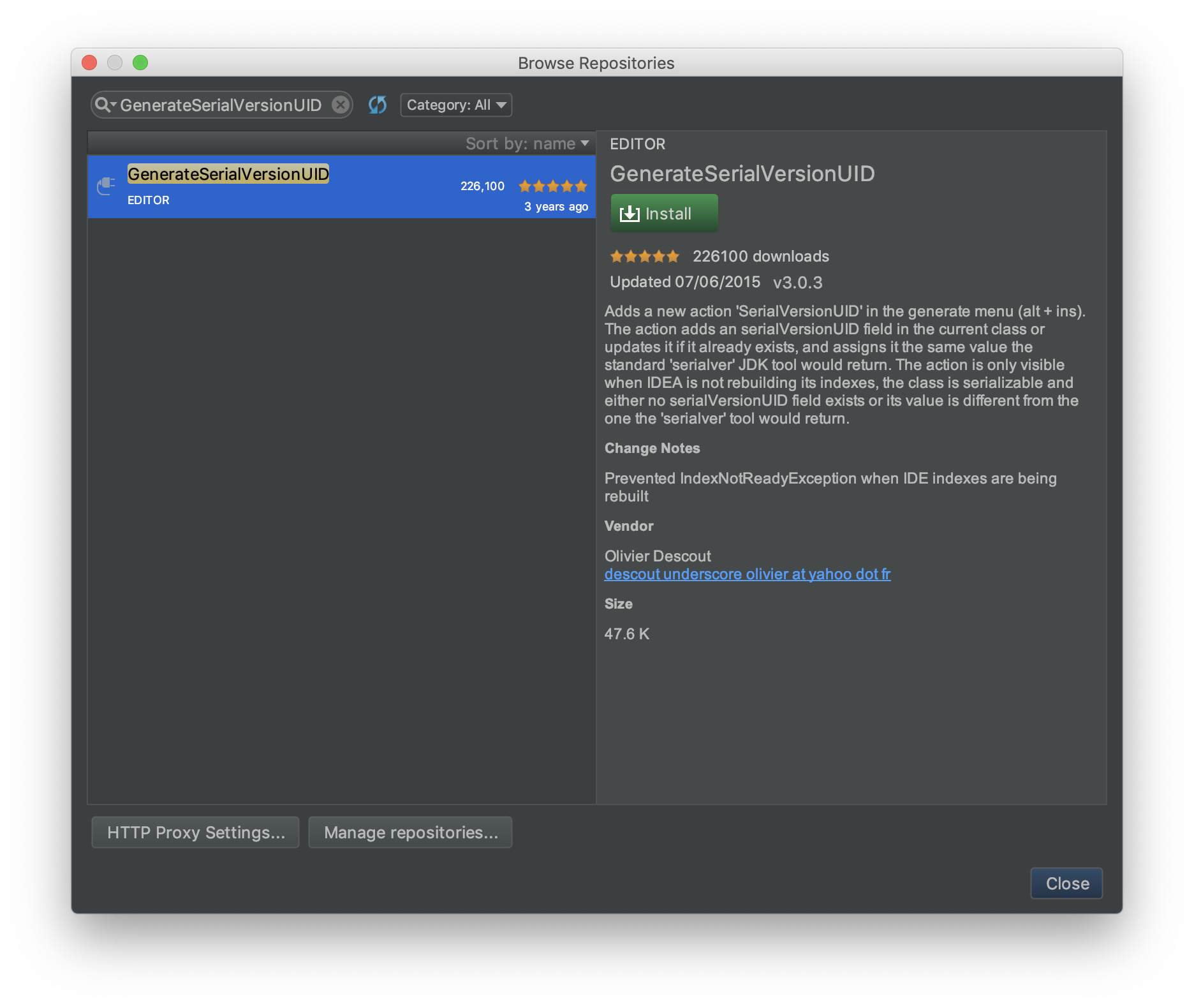Click the EDITOR label atop details pane

click(x=638, y=144)
